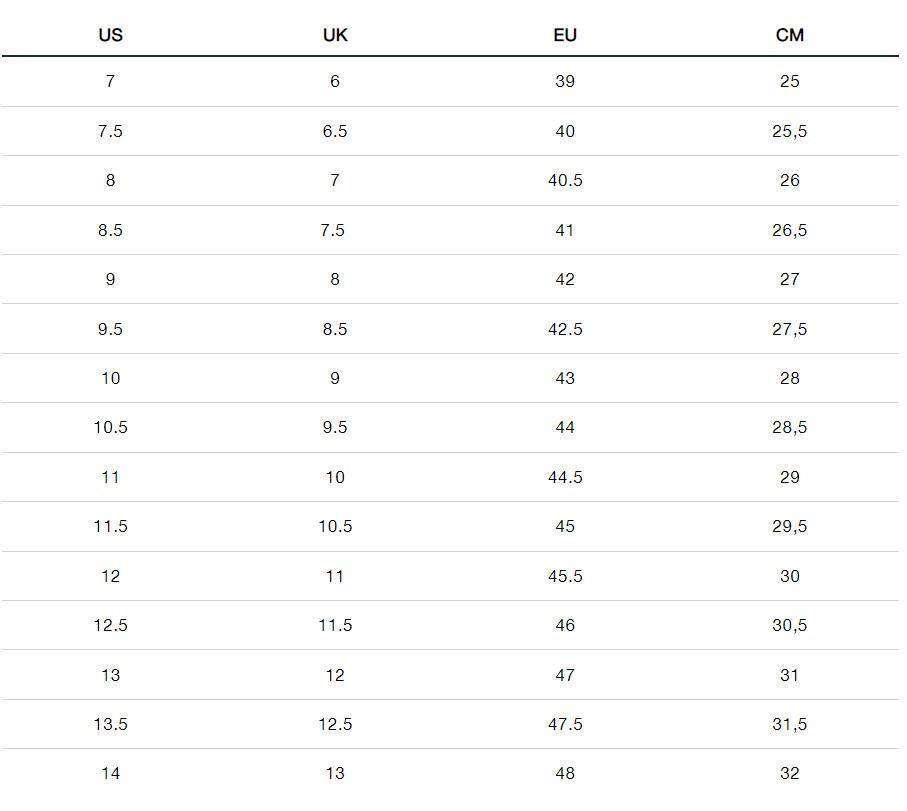Select UK size 8.5 cell
This screenshot has height=811, width=907.
coord(335,329)
